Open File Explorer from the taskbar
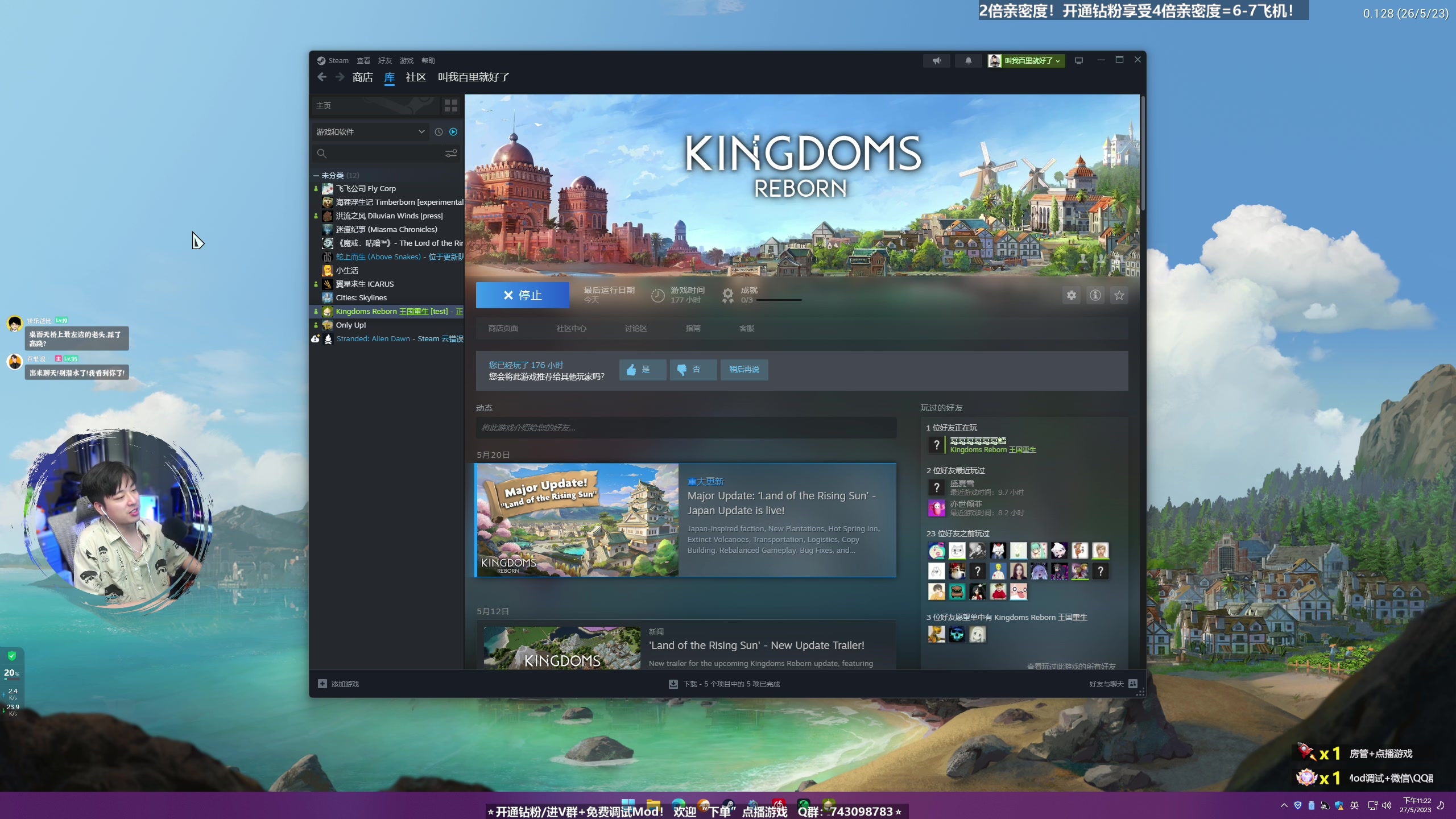Screen dimensions: 1456x819 click(653, 805)
